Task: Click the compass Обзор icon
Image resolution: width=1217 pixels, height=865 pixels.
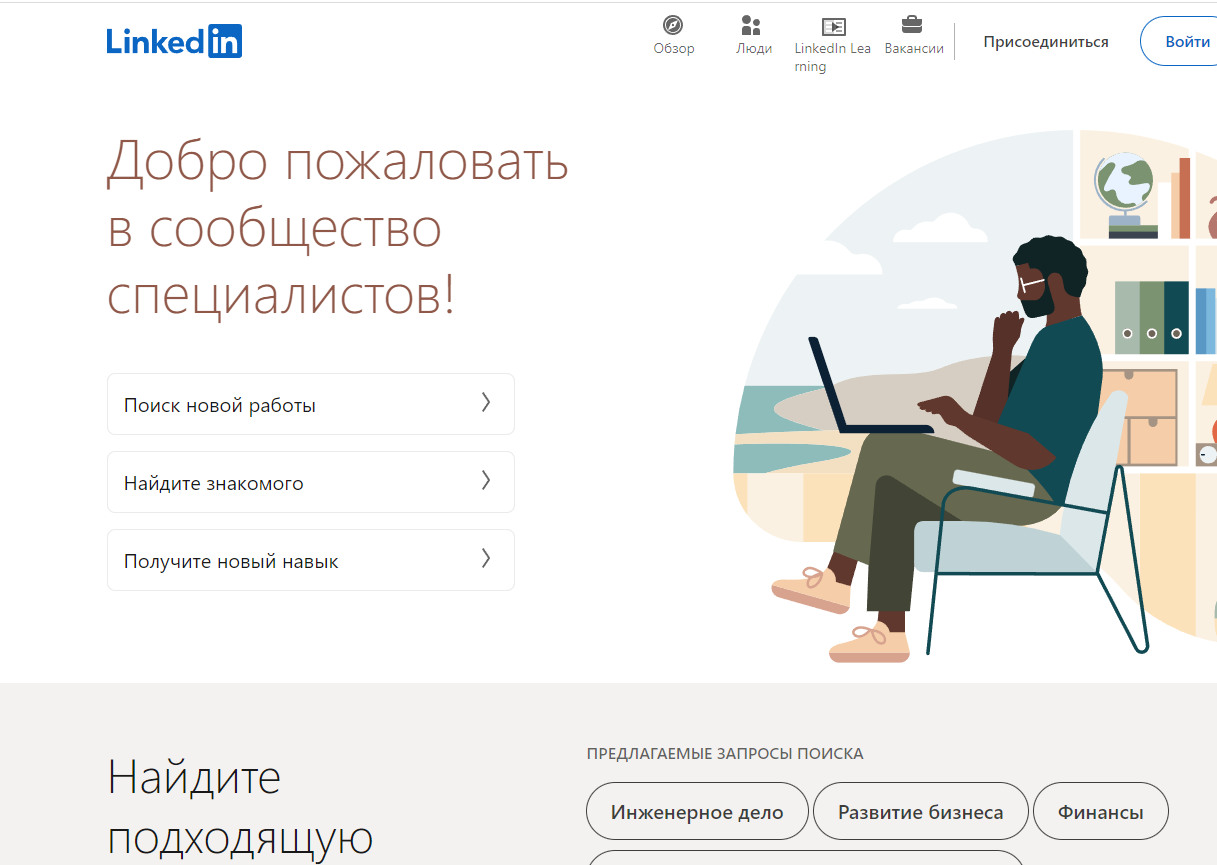Action: [673, 25]
